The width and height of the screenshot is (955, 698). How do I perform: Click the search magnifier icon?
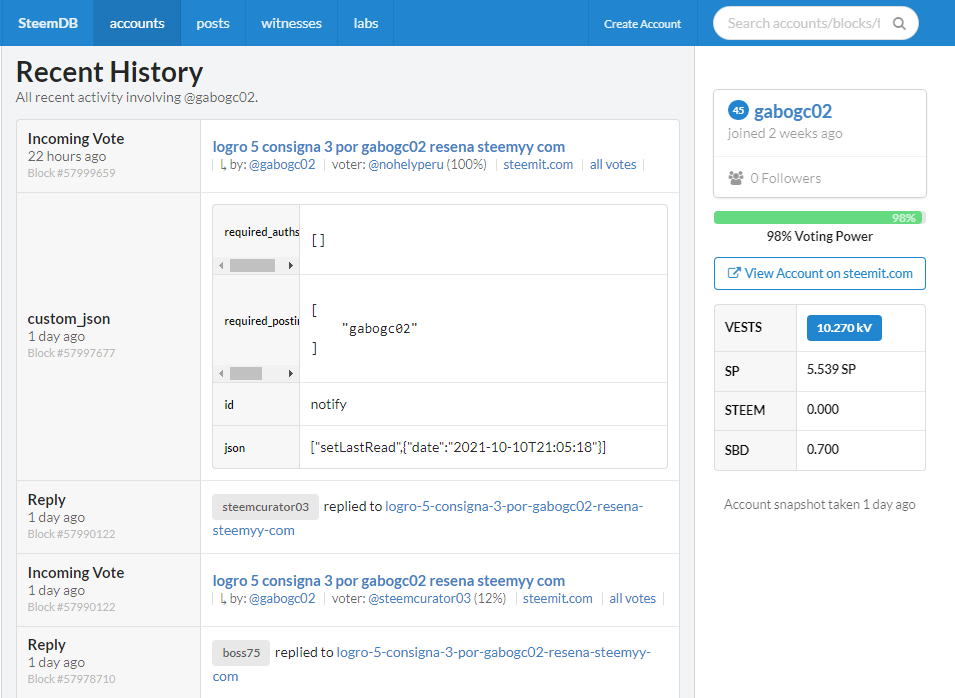(899, 24)
